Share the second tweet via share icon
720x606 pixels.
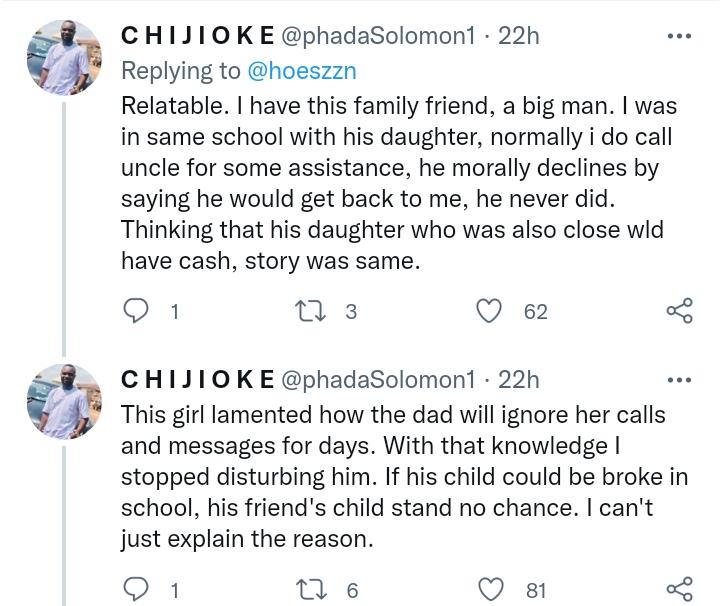(x=680, y=589)
